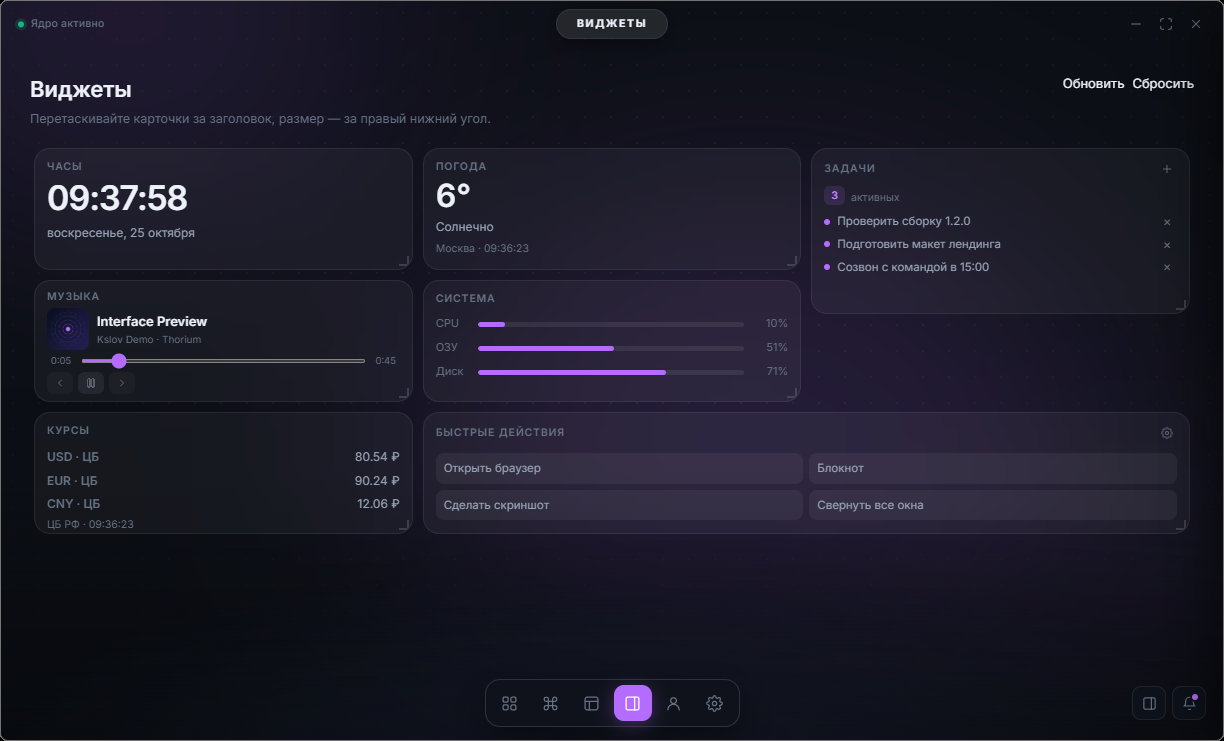The height and width of the screenshot is (741, 1224).
Task: Go to the previous music track
Action: point(60,382)
